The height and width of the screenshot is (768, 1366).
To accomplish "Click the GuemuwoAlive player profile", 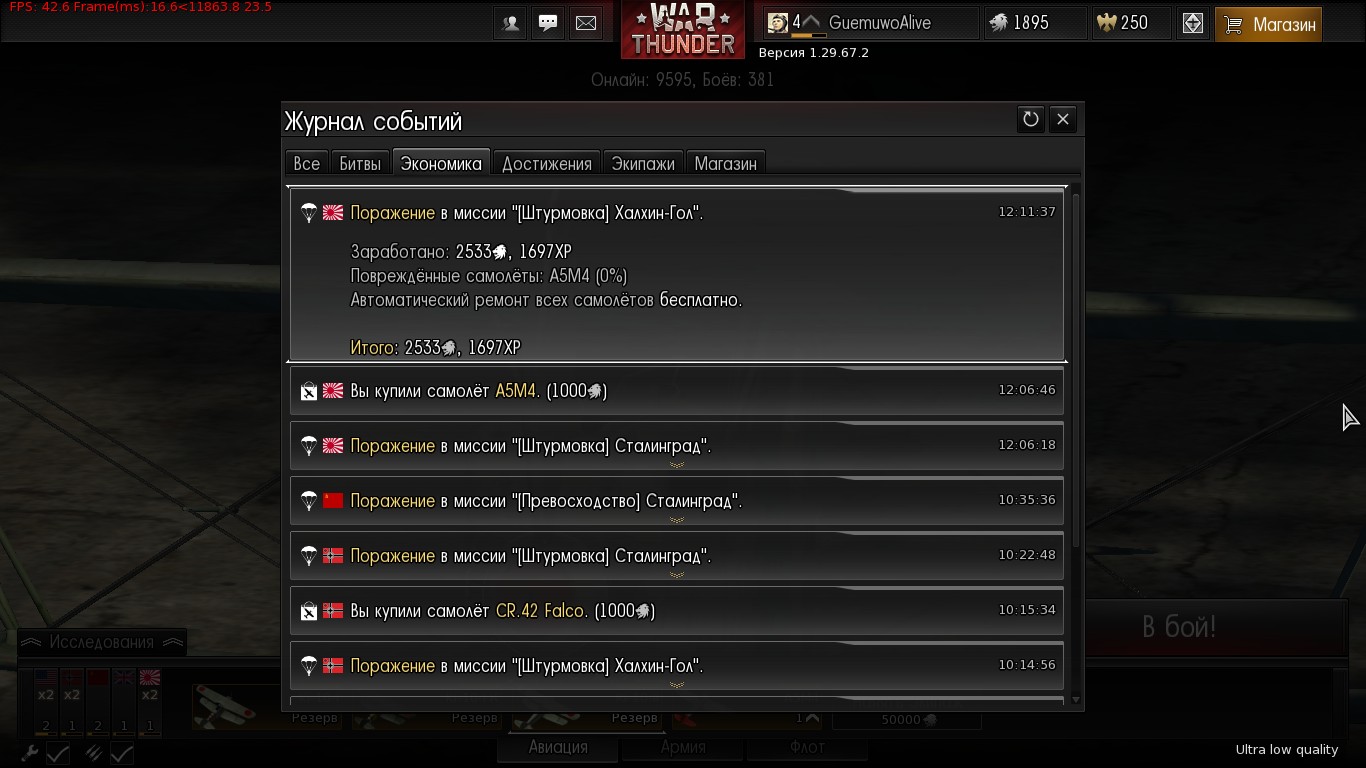I will point(870,23).
